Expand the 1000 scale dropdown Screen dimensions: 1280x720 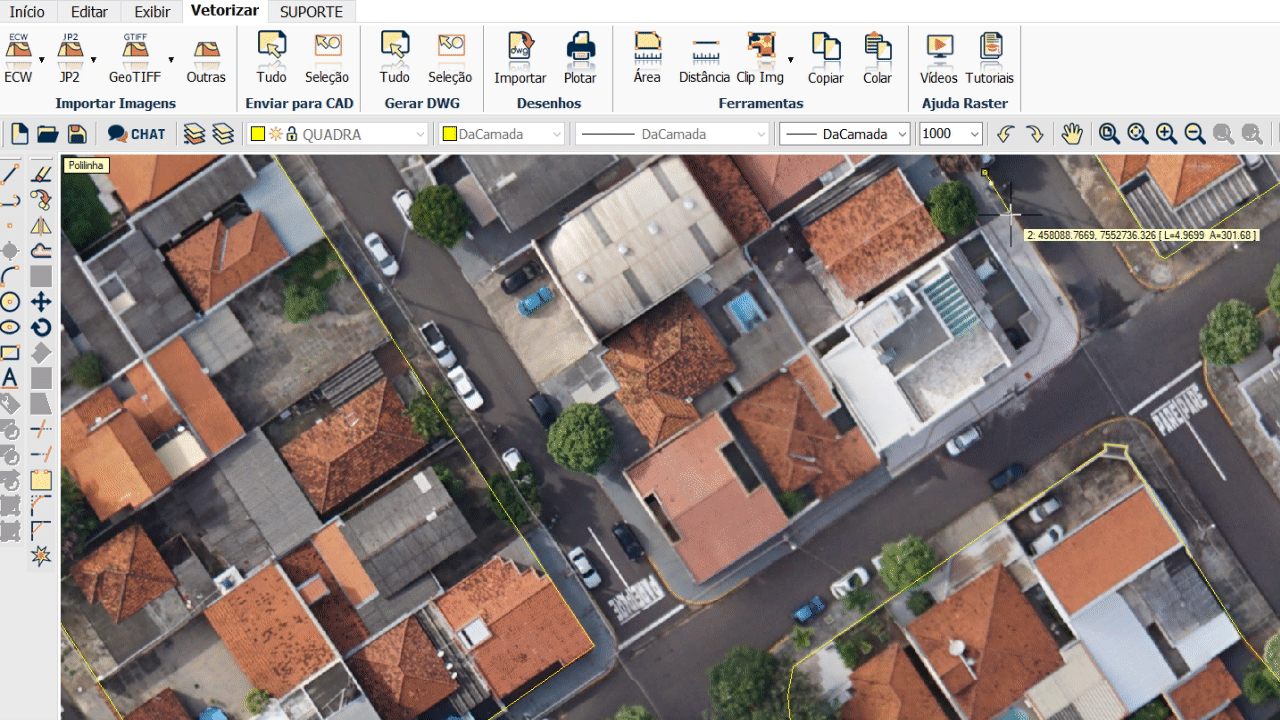point(974,134)
